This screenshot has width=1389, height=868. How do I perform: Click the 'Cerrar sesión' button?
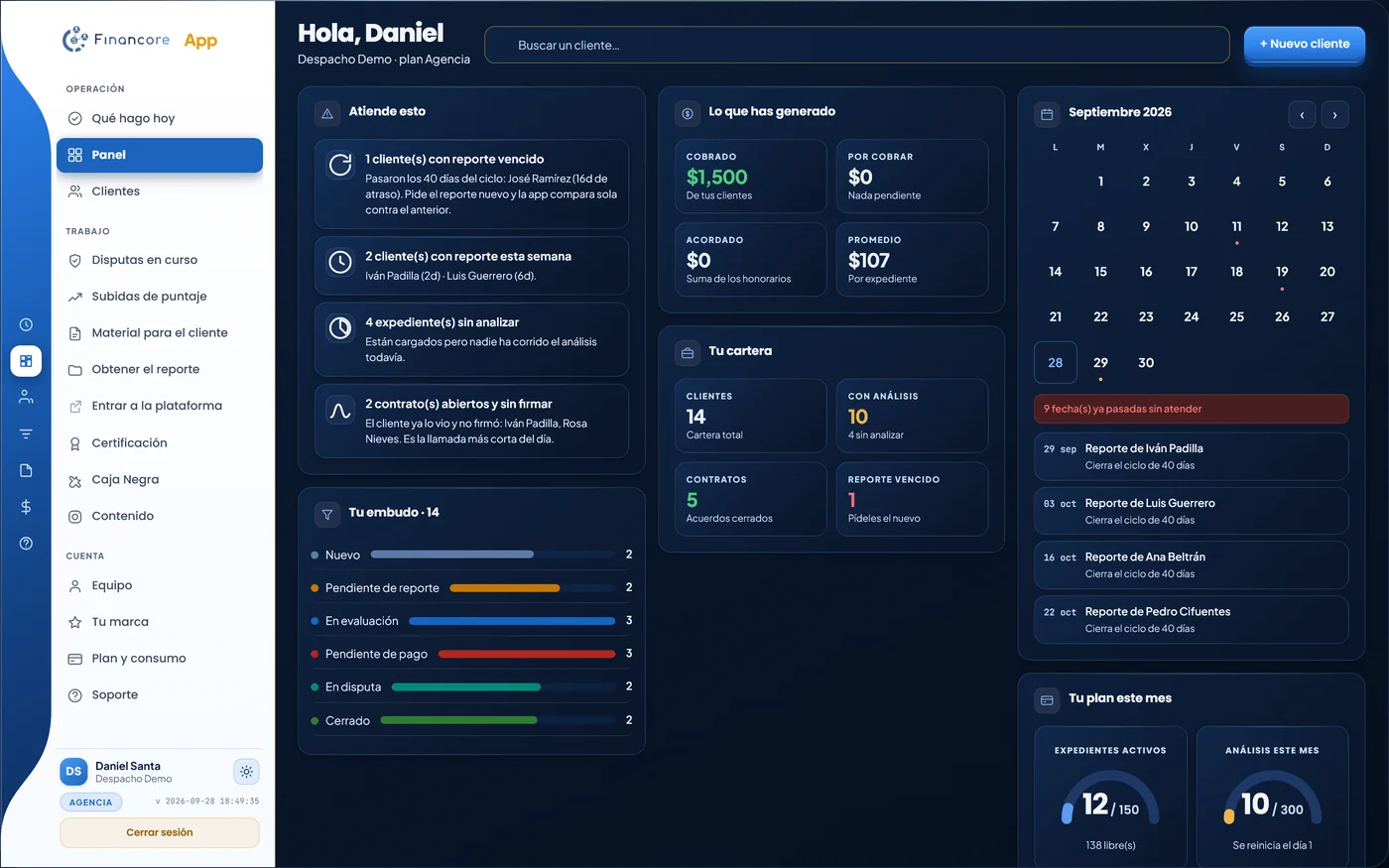click(160, 832)
